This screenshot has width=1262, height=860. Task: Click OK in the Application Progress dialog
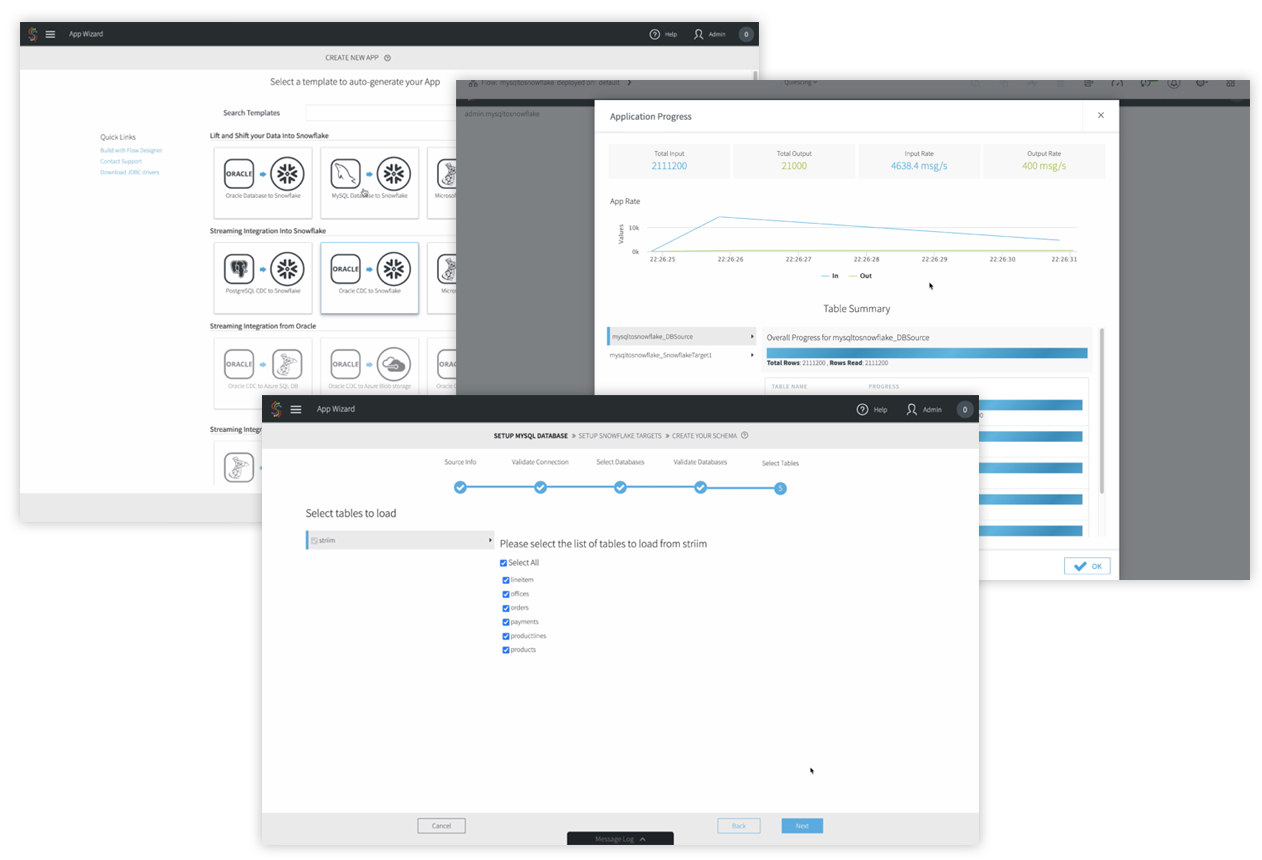(1087, 566)
